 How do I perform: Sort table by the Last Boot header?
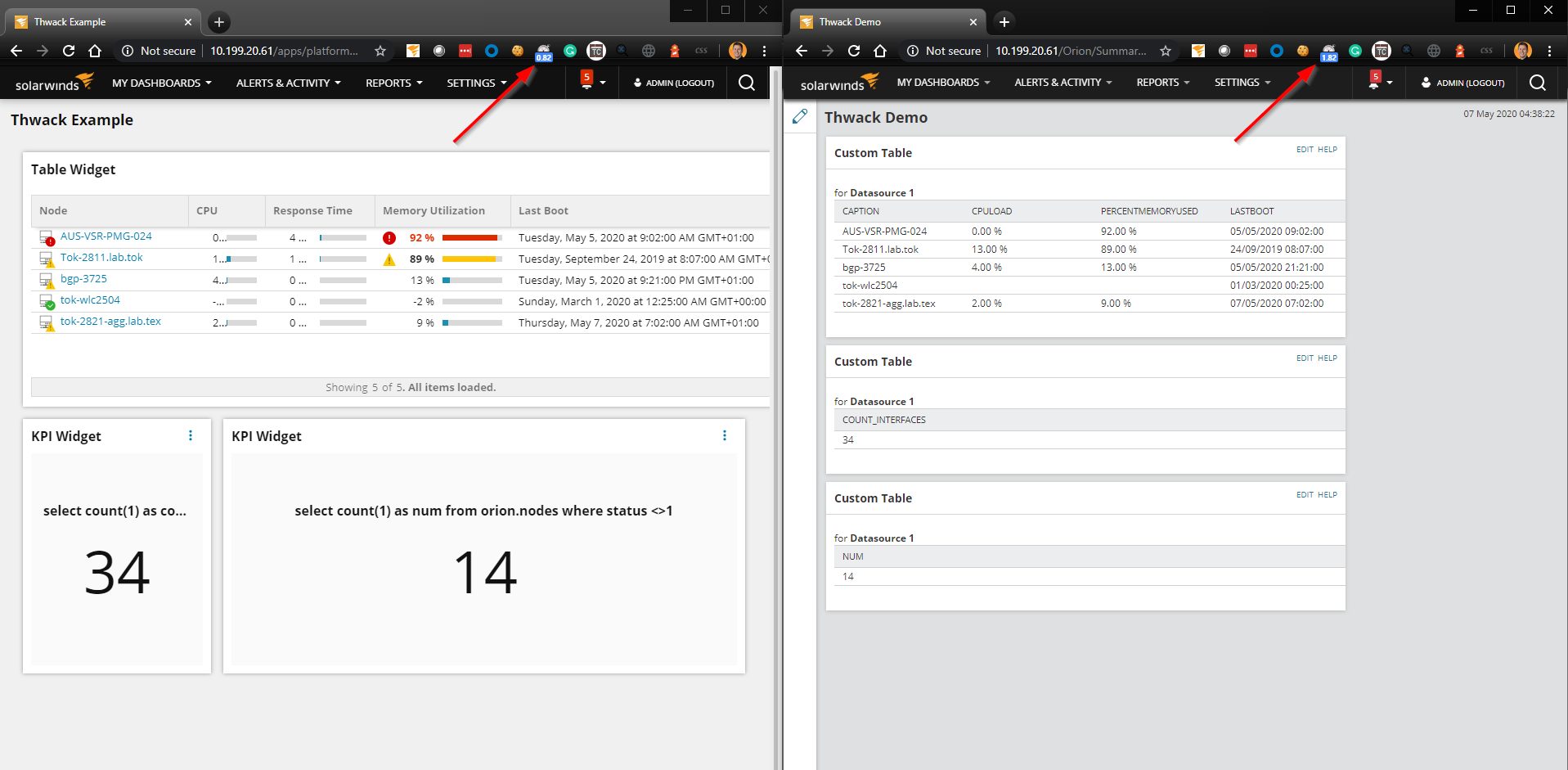pyautogui.click(x=640, y=211)
